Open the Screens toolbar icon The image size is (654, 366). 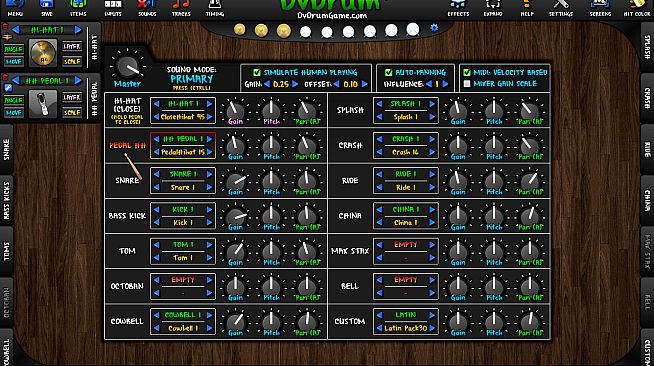(x=600, y=8)
